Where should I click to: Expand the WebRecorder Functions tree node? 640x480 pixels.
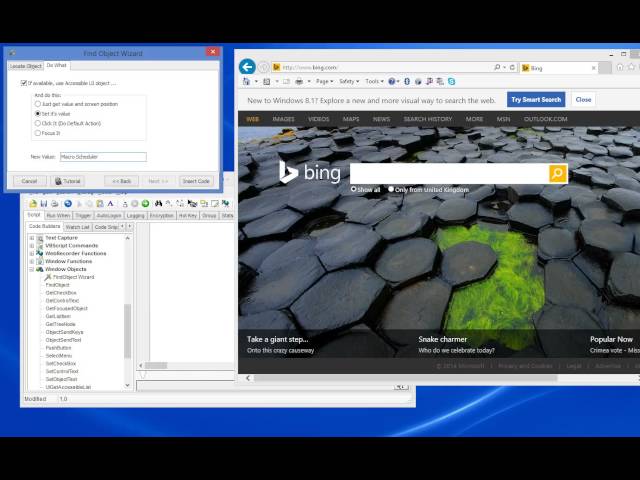coord(32,253)
